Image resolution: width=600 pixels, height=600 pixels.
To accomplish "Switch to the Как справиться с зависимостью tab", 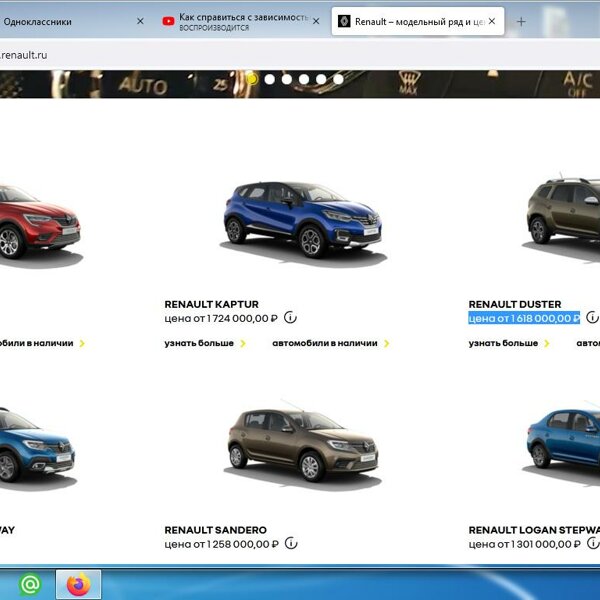I will click(242, 22).
